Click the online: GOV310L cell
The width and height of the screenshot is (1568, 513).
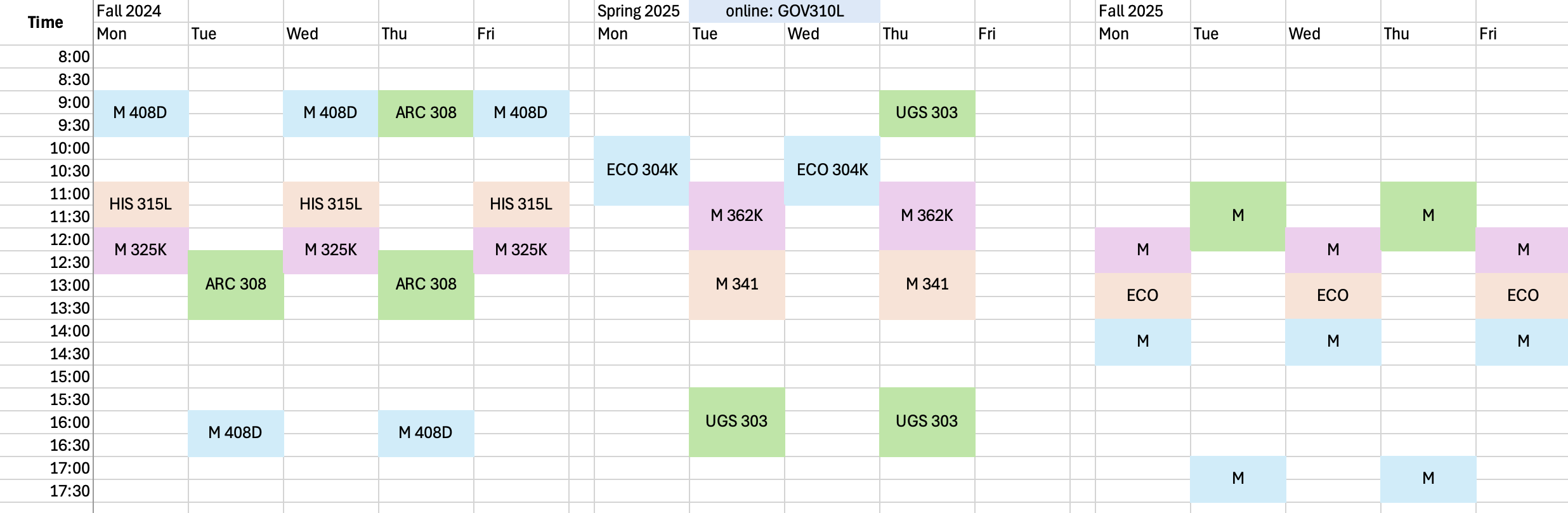click(785, 11)
